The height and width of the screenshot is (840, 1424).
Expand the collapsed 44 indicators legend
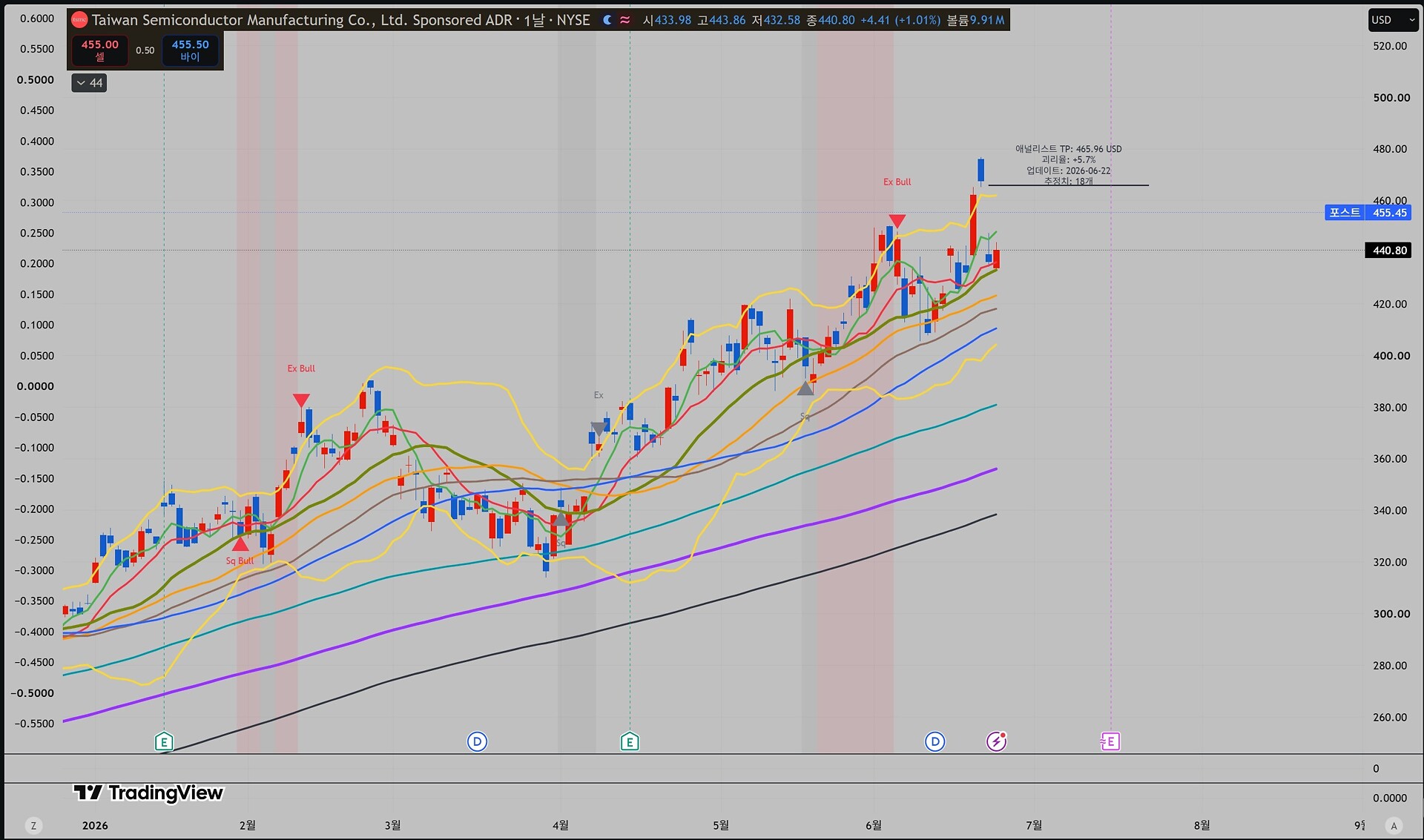tap(89, 83)
